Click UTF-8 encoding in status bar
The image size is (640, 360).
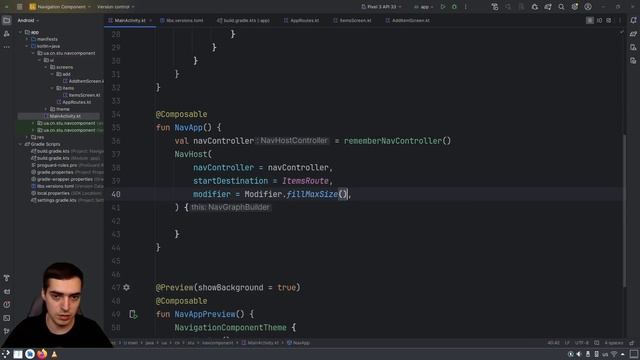[x=581, y=343]
